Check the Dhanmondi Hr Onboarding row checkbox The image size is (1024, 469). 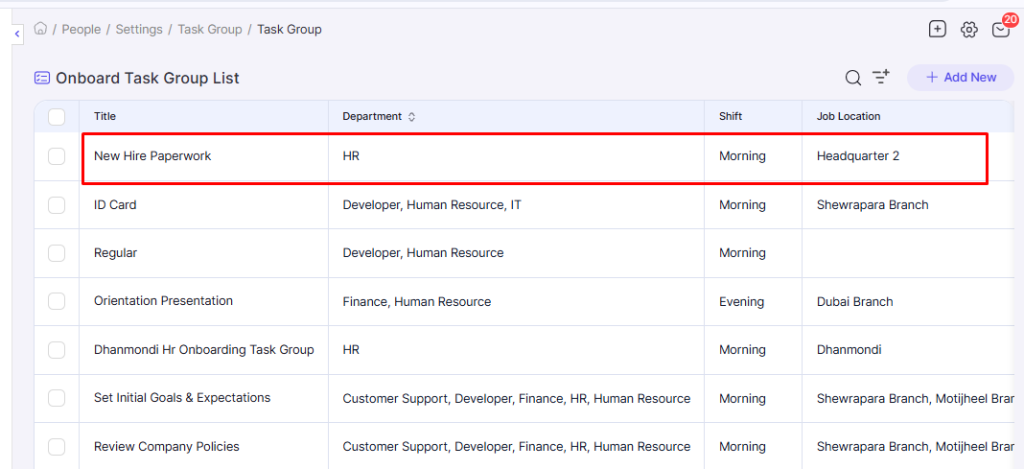coord(57,349)
